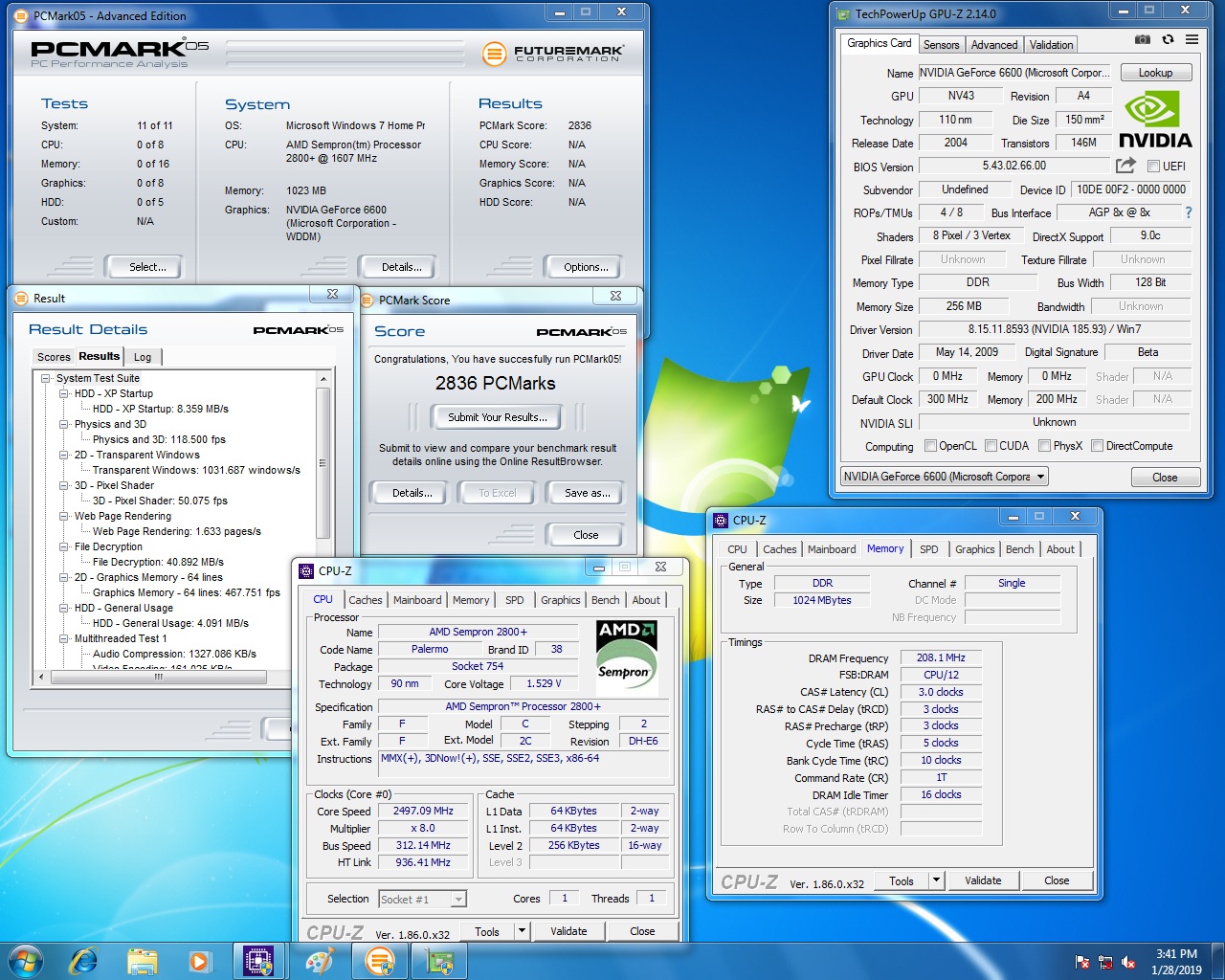1225x980 pixels.
Task: Click the PCMark05 title bar app icon
Action: [x=23, y=15]
